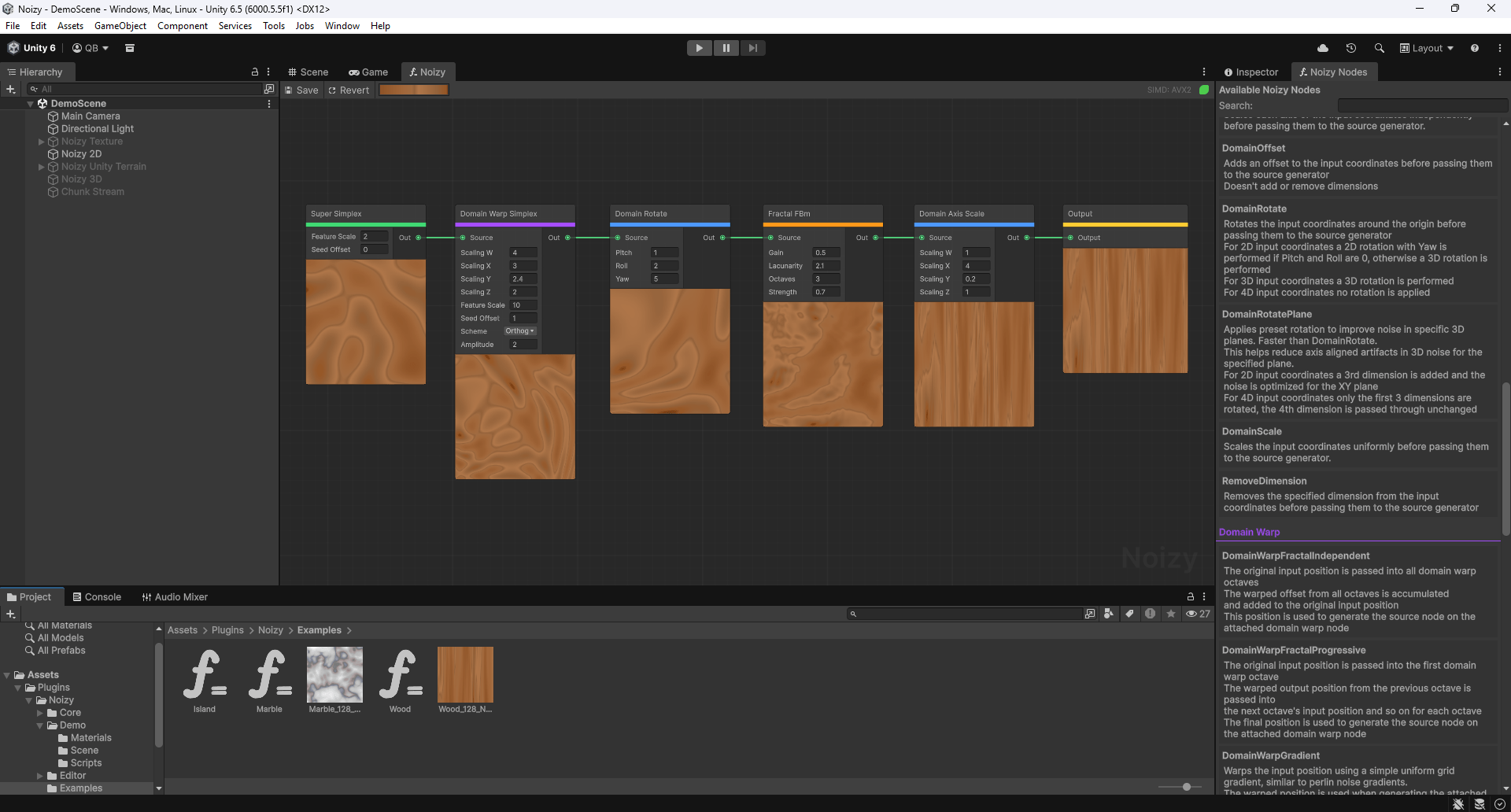Open the Noizy editor panel three-dot menu
1511x812 pixels.
coord(1204,72)
